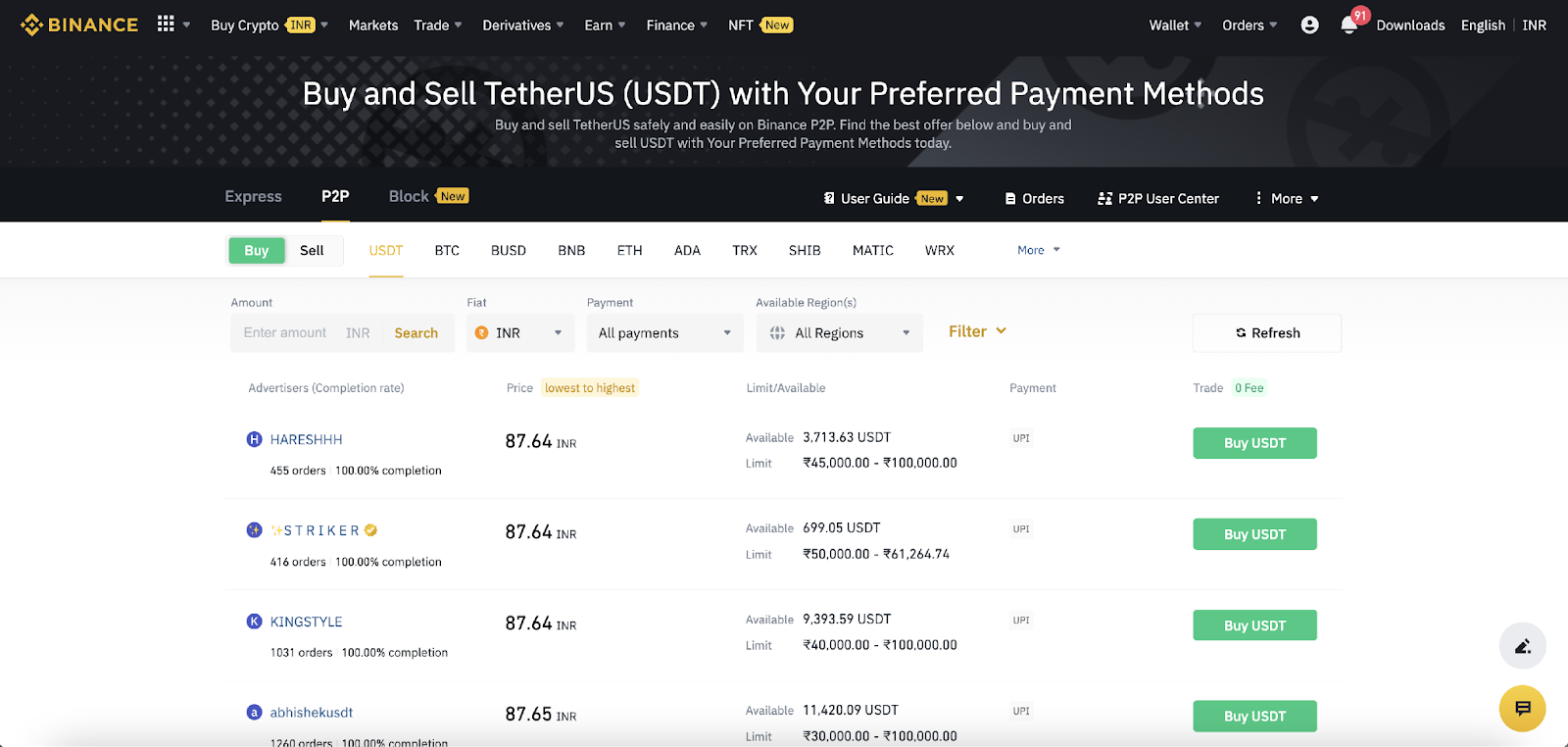Click the Refresh button
1568x747 pixels.
coord(1267,333)
